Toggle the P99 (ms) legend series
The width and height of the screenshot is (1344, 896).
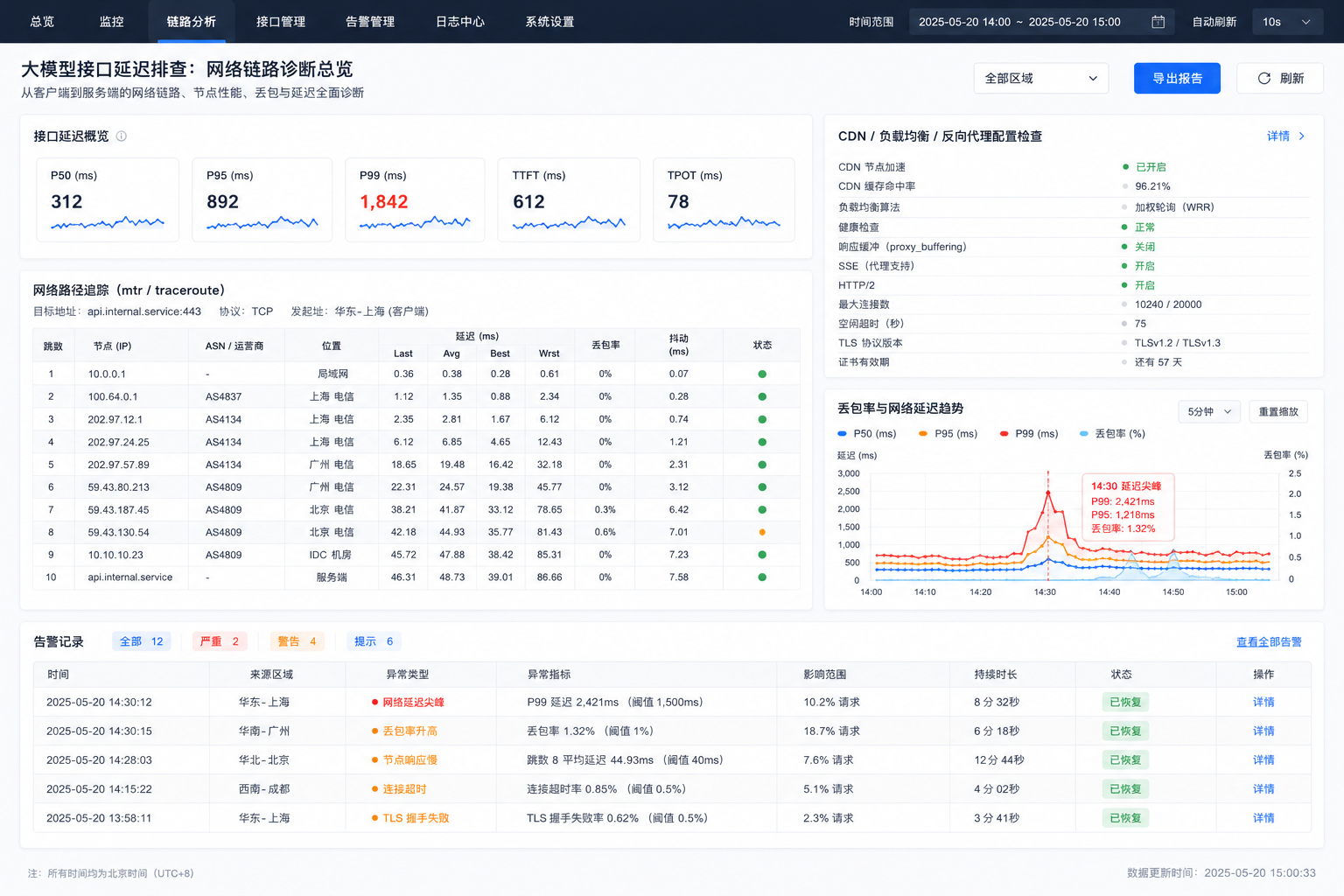click(1029, 433)
